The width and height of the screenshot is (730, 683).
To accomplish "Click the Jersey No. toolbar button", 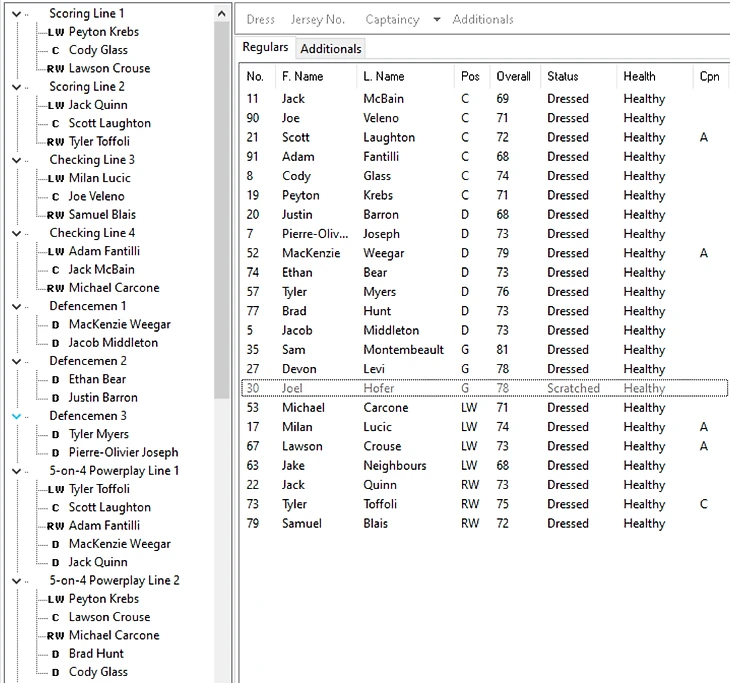I will [x=318, y=20].
